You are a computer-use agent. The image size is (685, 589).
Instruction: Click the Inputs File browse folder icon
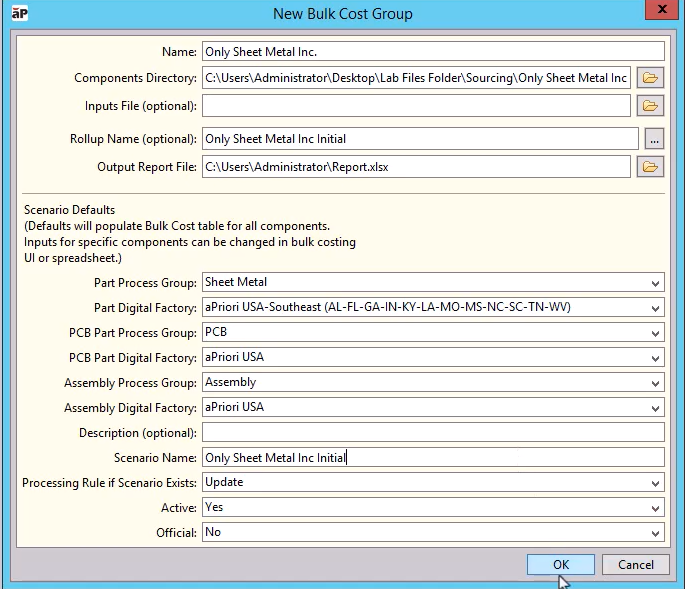click(x=650, y=105)
